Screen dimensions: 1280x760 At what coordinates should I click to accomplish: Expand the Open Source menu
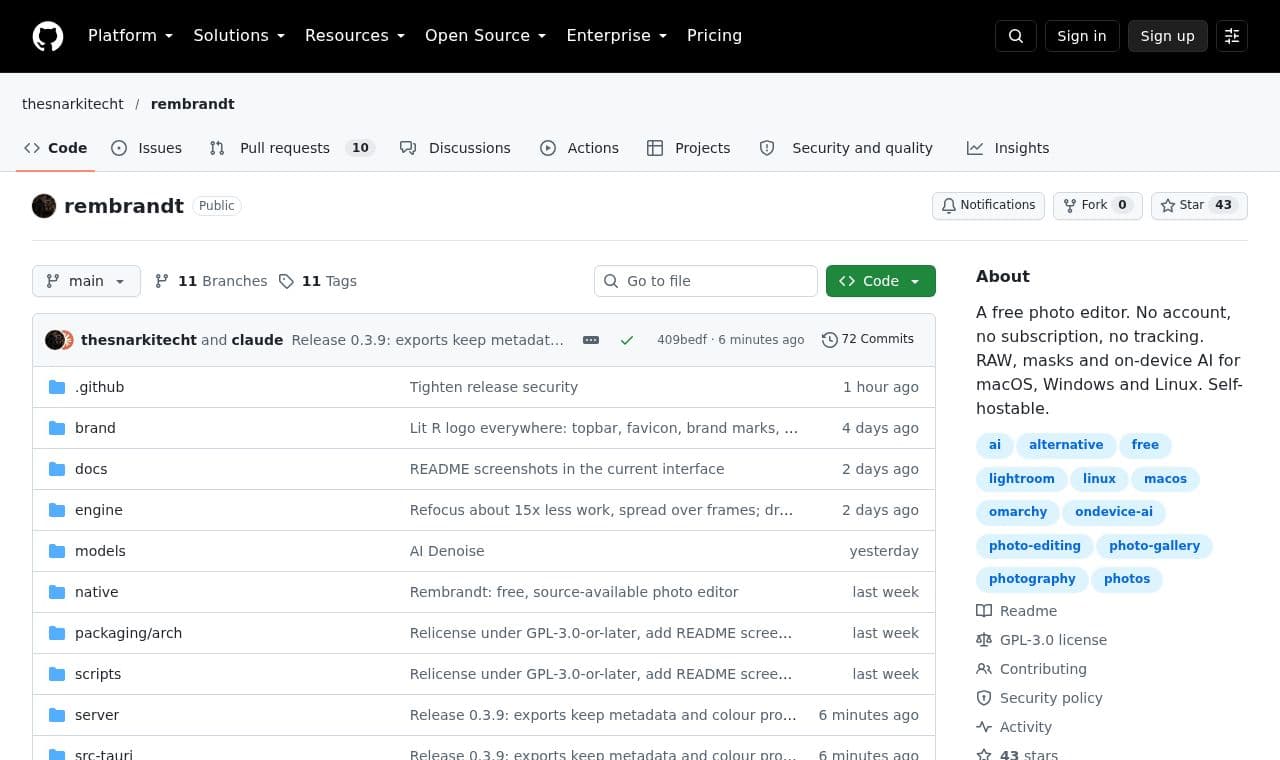tap(485, 36)
